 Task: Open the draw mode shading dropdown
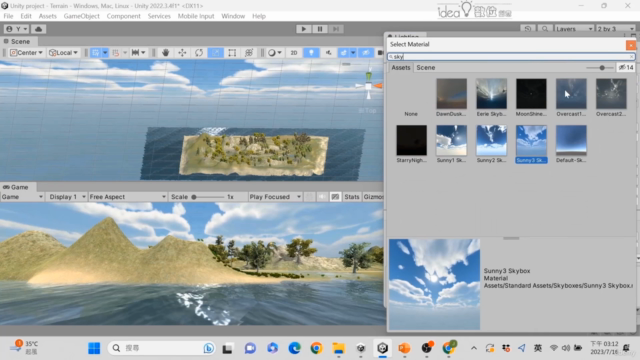(x=274, y=53)
